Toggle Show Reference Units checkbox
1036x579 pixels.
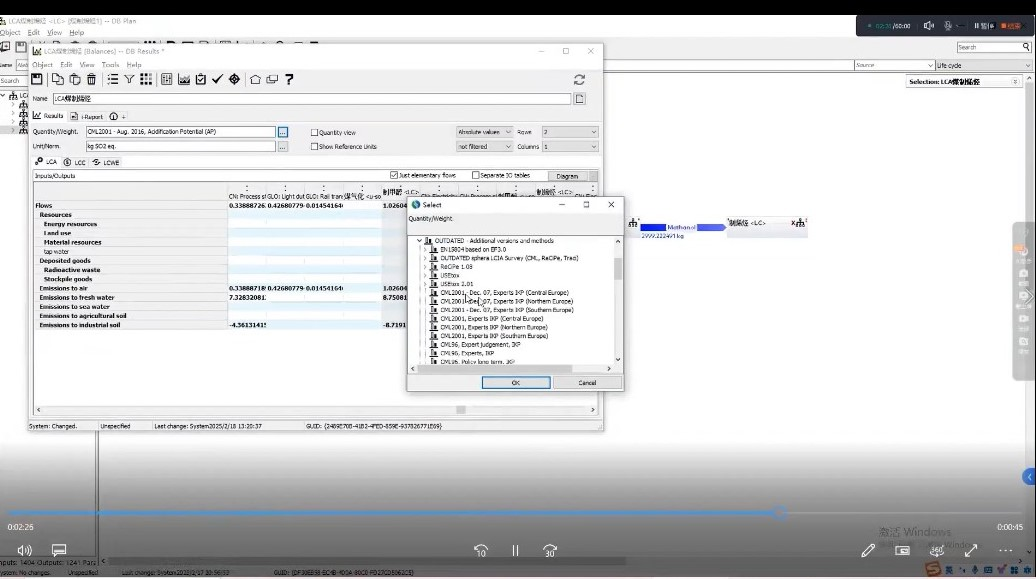[x=315, y=147]
